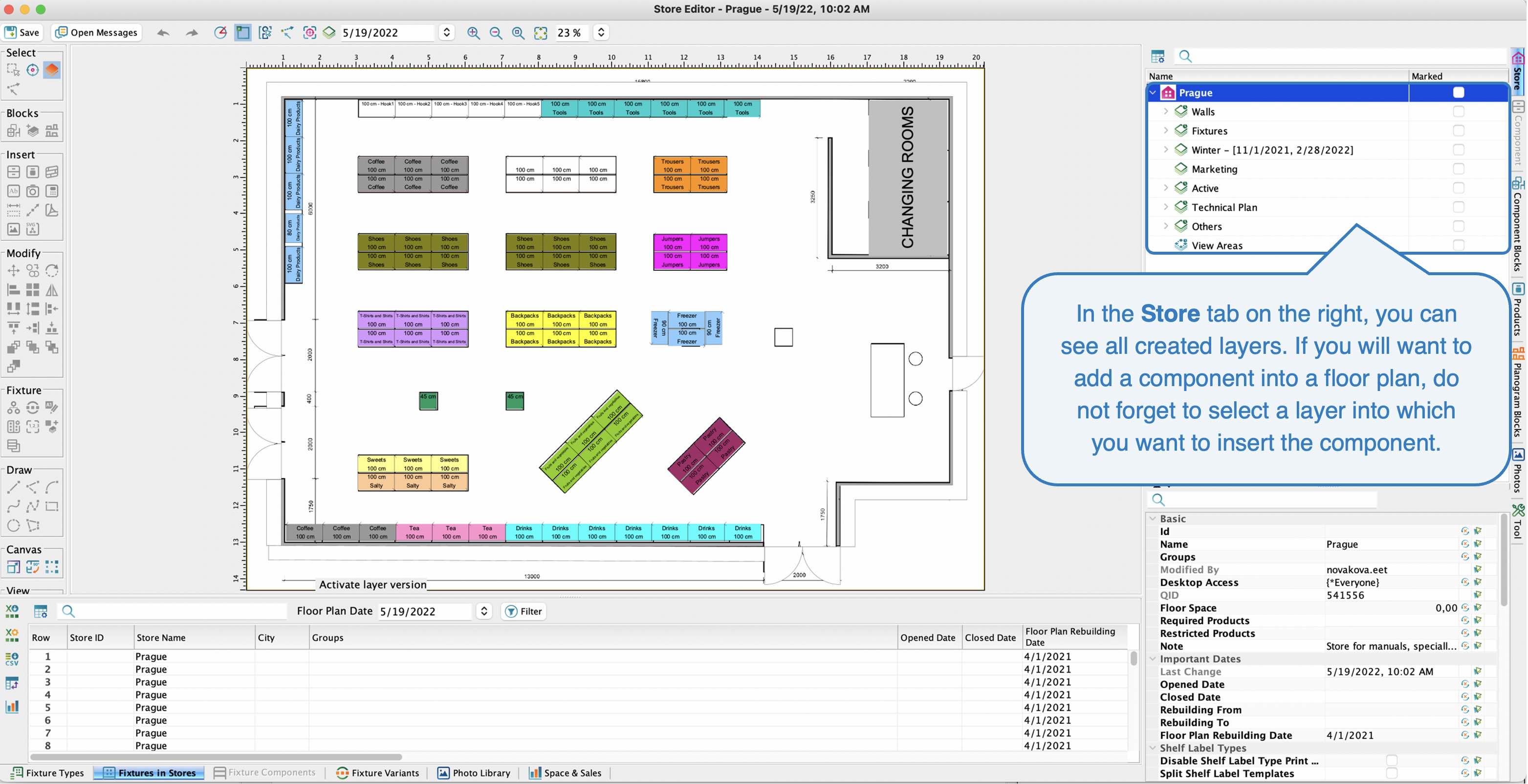Screen dimensions: 1528x784
Task: Click the mirror flip tool in Modify
Action: pos(52,290)
